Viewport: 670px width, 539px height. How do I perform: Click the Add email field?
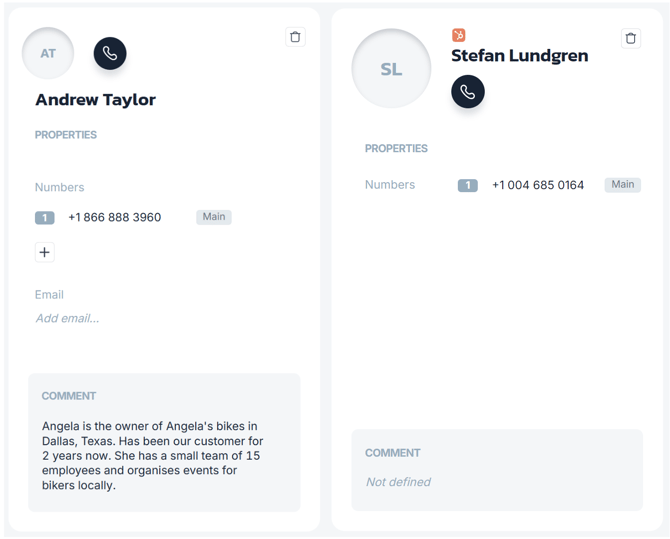(68, 318)
